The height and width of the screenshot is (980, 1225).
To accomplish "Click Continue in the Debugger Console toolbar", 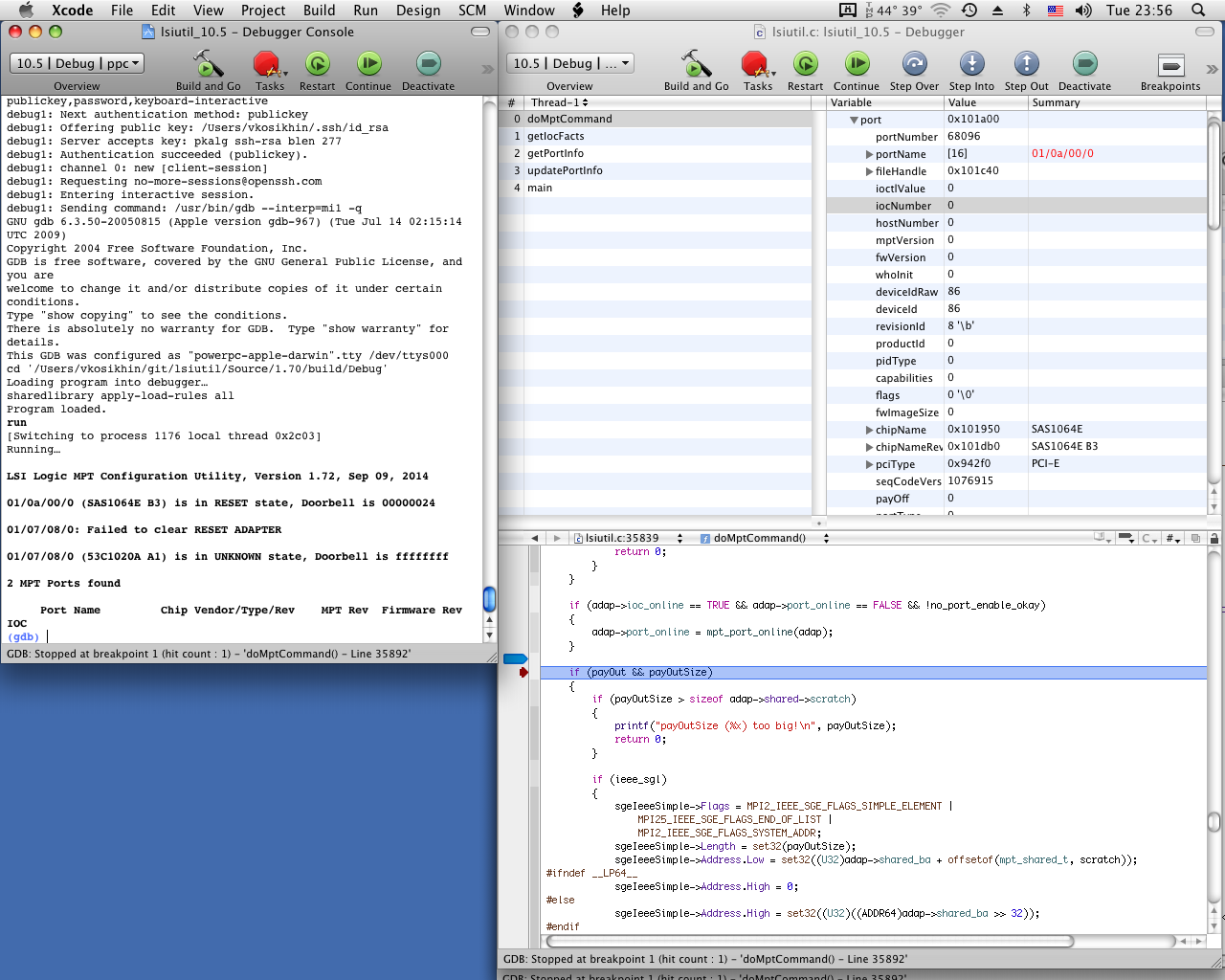I will pyautogui.click(x=368, y=65).
